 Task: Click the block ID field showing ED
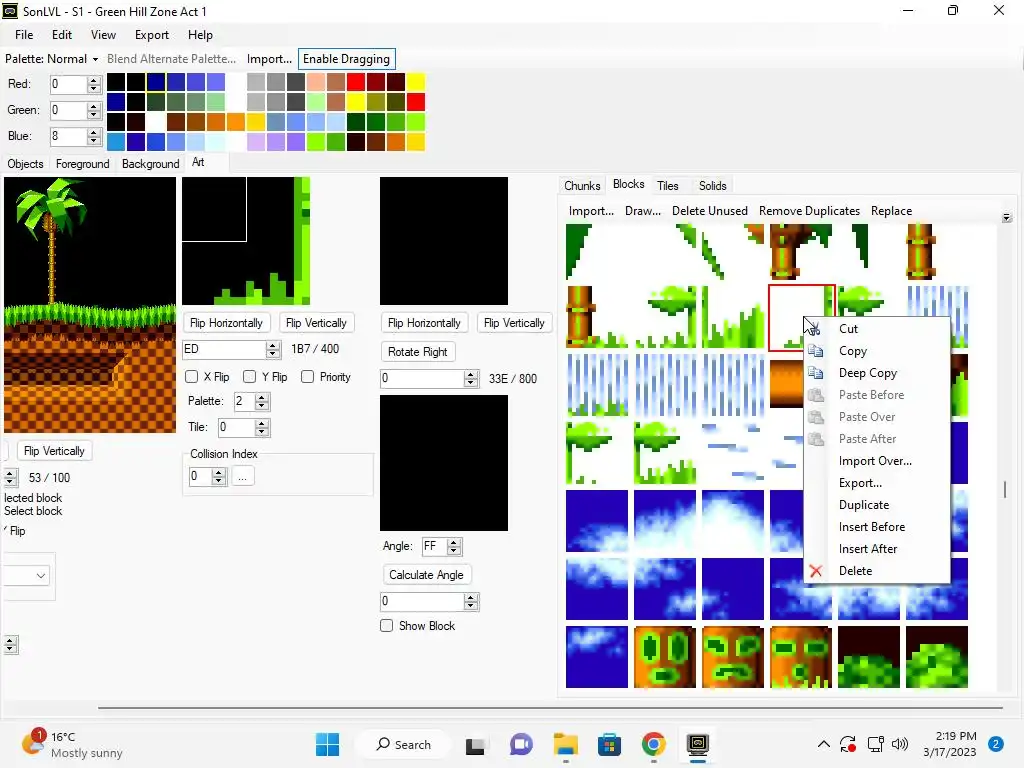[x=224, y=349]
